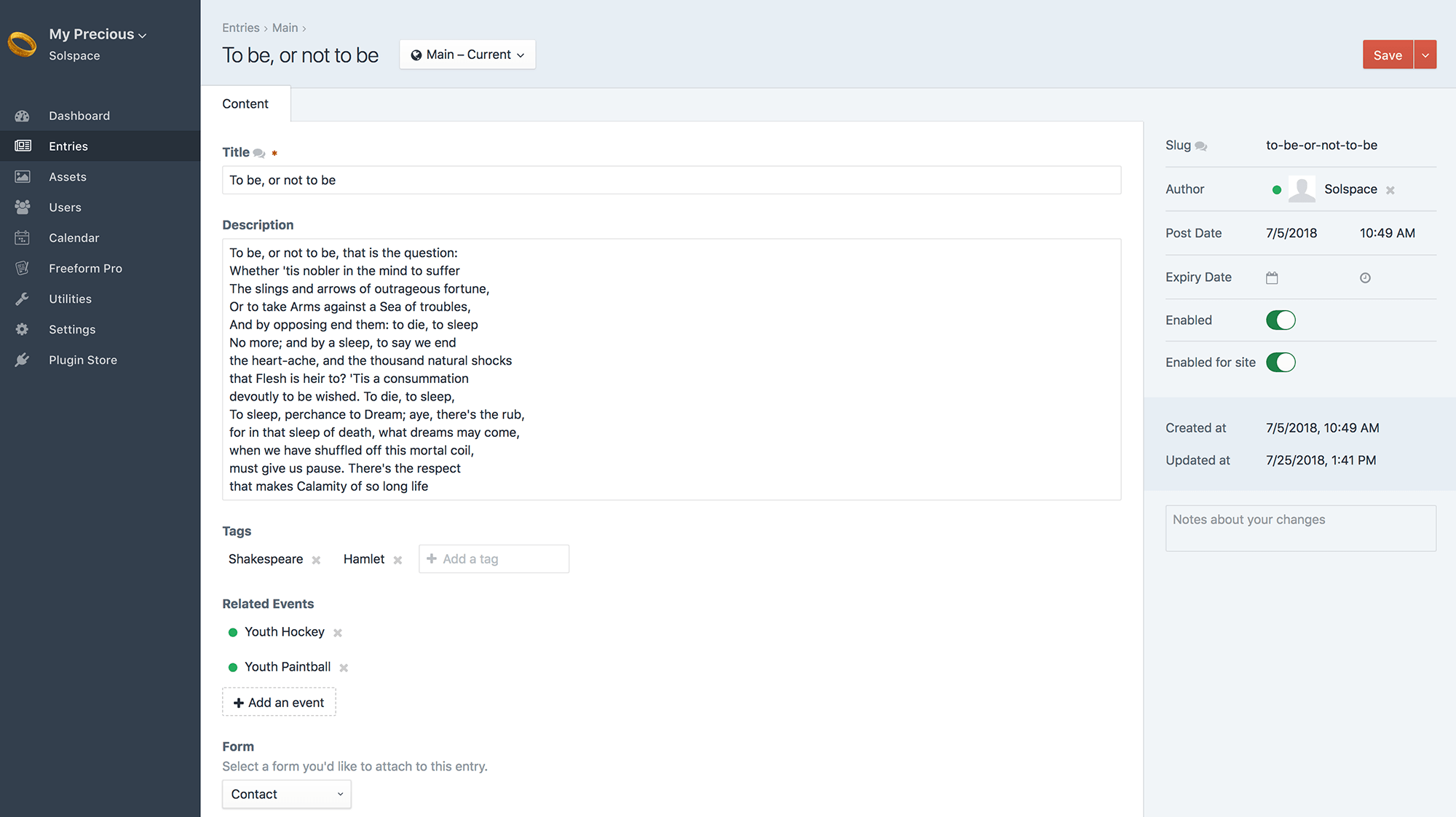Open the My Precious site menu
The width and height of the screenshot is (1456, 817).
(98, 34)
